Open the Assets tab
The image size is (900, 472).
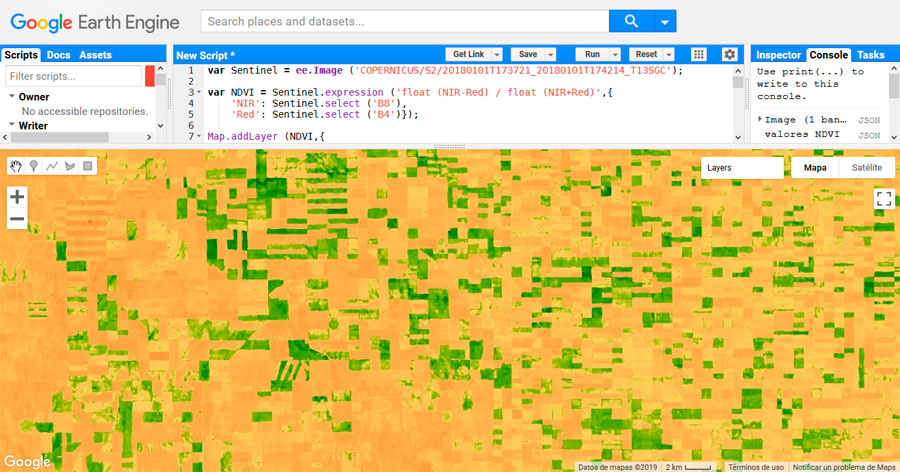(95, 55)
